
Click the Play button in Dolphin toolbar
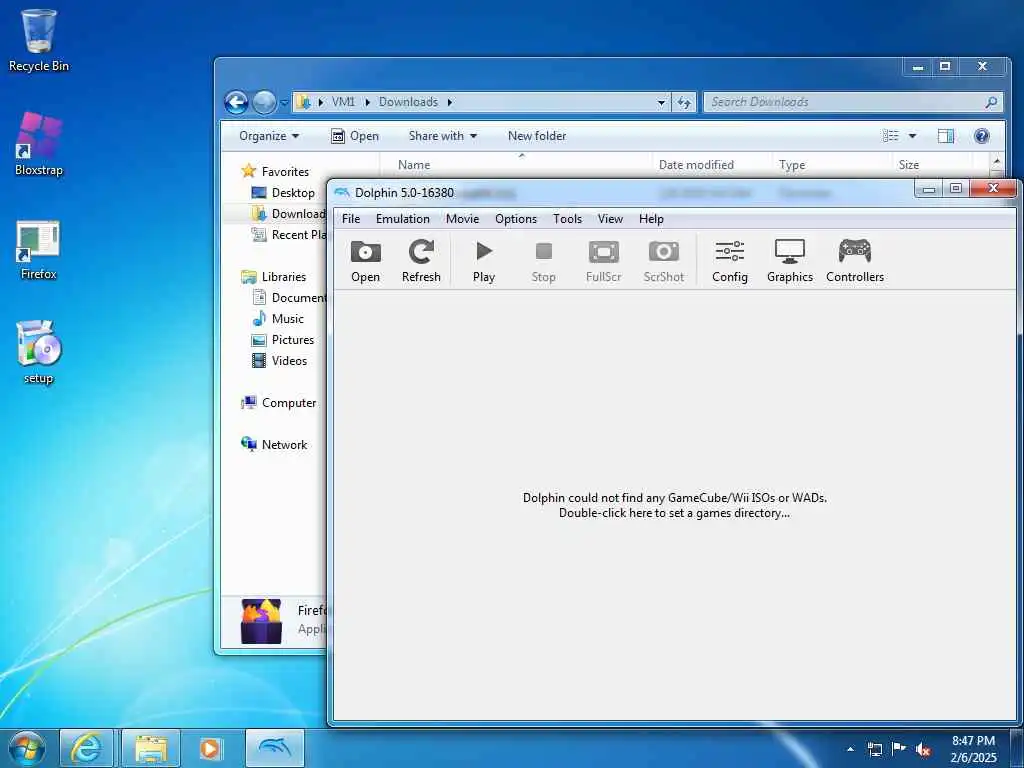tap(484, 261)
